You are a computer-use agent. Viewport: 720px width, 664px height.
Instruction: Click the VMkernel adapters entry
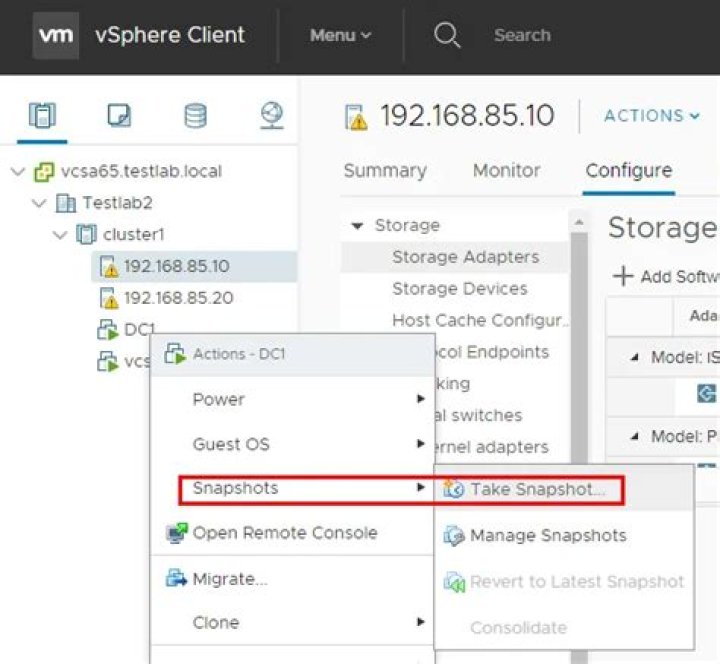(x=491, y=447)
